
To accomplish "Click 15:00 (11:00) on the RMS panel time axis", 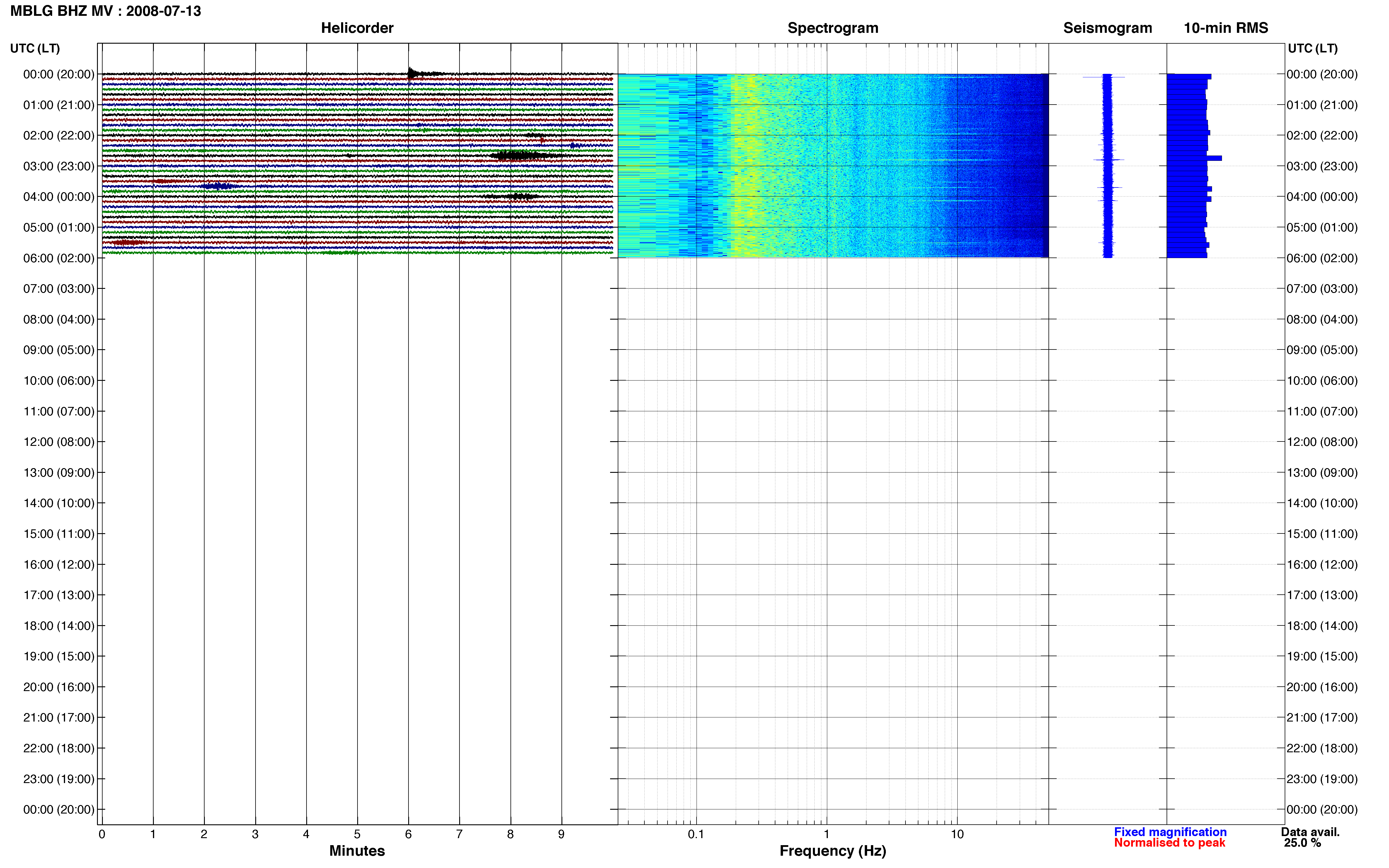I will (1322, 534).
